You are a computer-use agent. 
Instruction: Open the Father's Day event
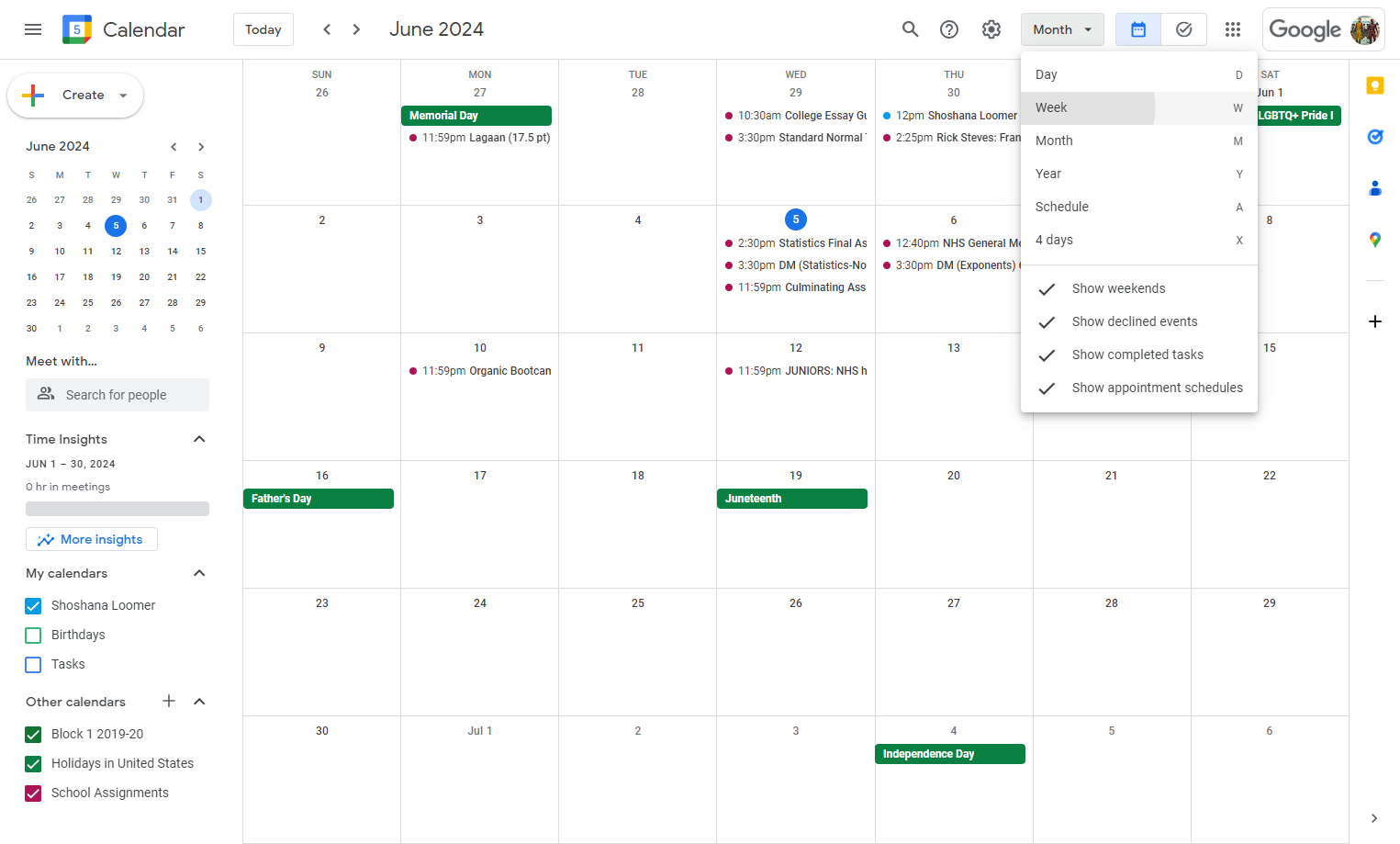click(319, 499)
